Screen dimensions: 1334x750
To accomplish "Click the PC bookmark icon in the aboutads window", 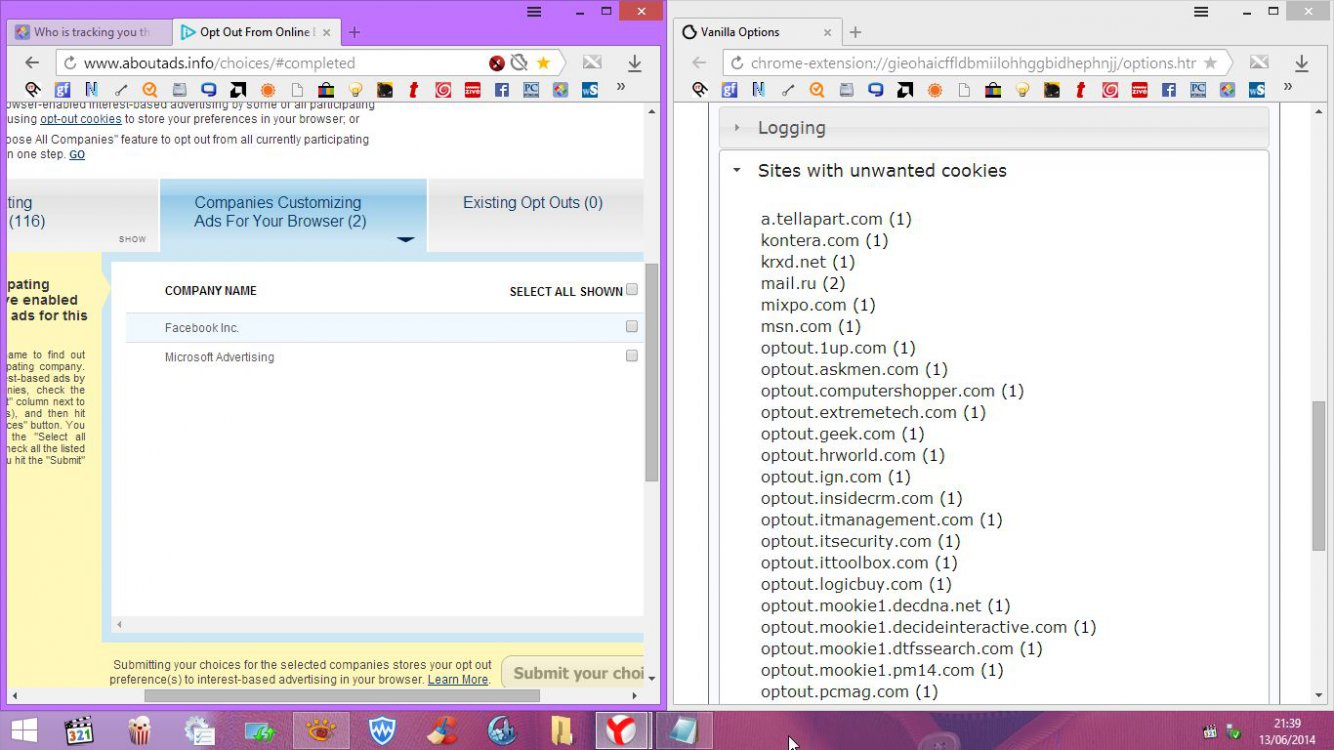I will (531, 90).
